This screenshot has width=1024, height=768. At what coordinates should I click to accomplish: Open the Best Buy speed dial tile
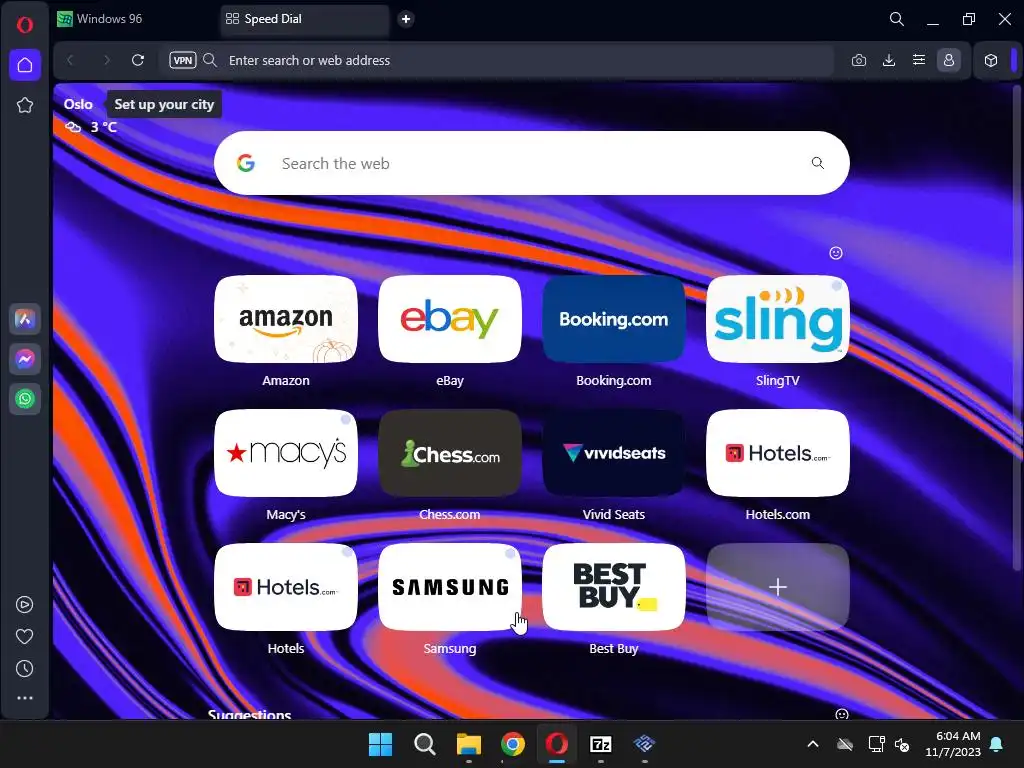[x=614, y=587]
